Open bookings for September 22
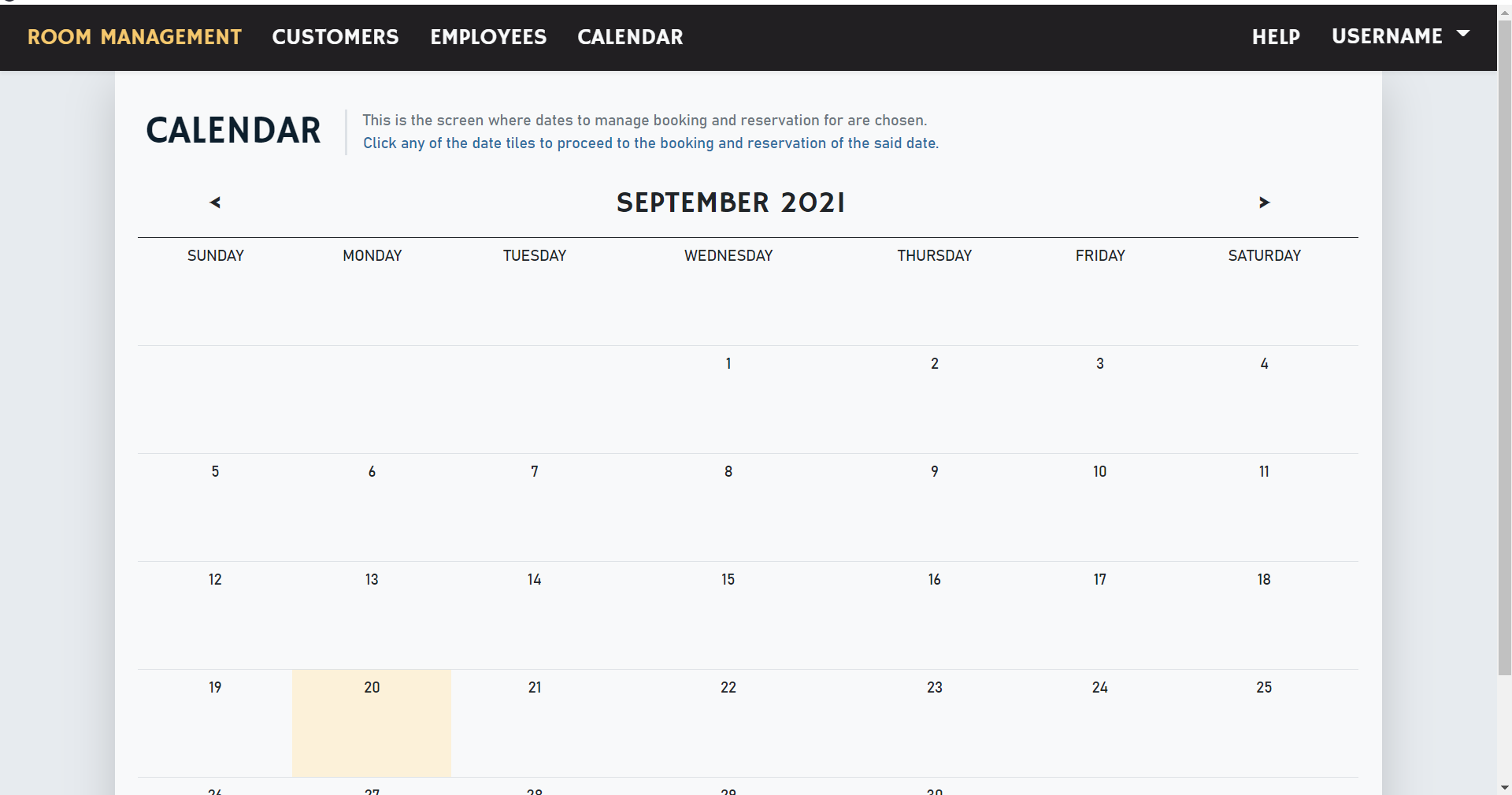The height and width of the screenshot is (795, 1512). click(x=728, y=723)
